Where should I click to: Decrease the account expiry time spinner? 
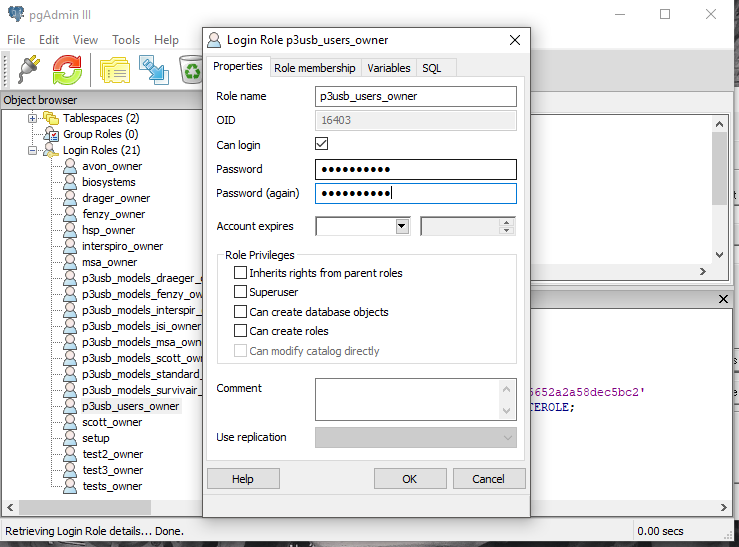pyautogui.click(x=507, y=230)
